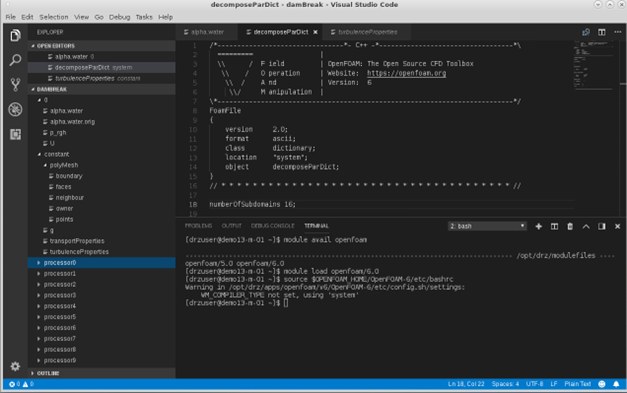Screen dimensions: 627x393
Task: Open the View menu
Action: (x=81, y=17)
